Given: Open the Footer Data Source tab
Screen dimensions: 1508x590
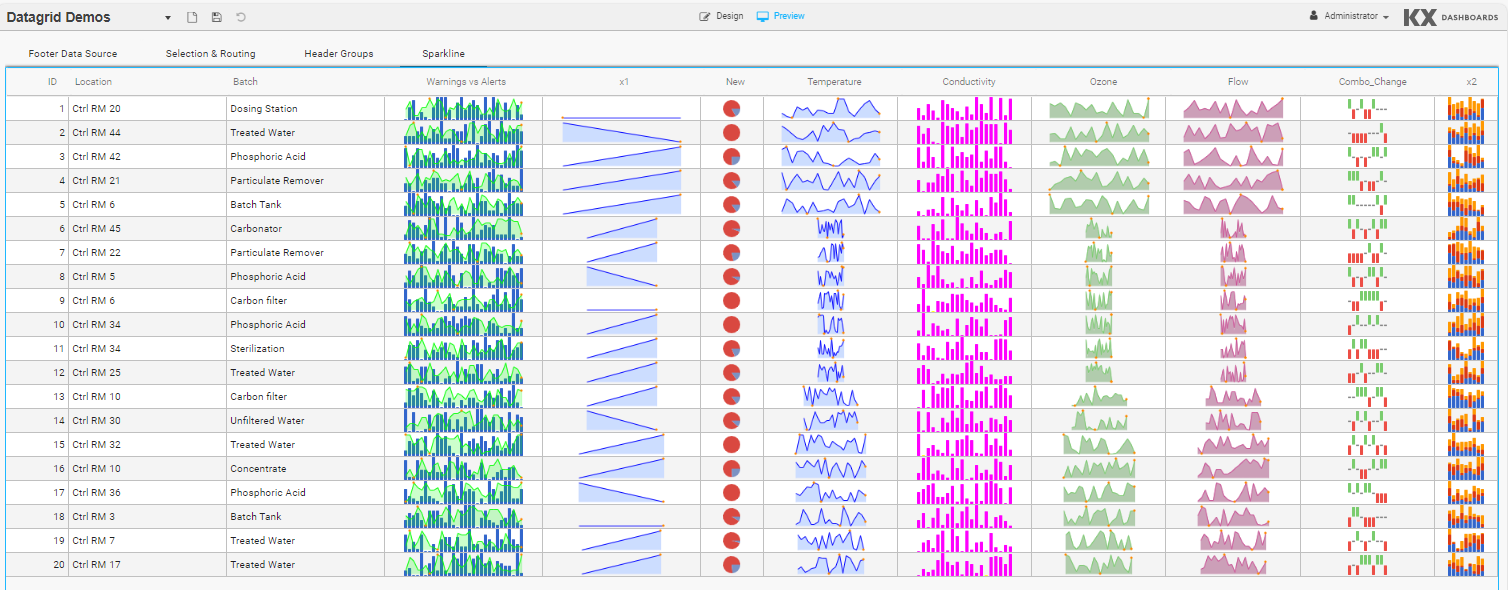Looking at the screenshot, I should coord(73,54).
